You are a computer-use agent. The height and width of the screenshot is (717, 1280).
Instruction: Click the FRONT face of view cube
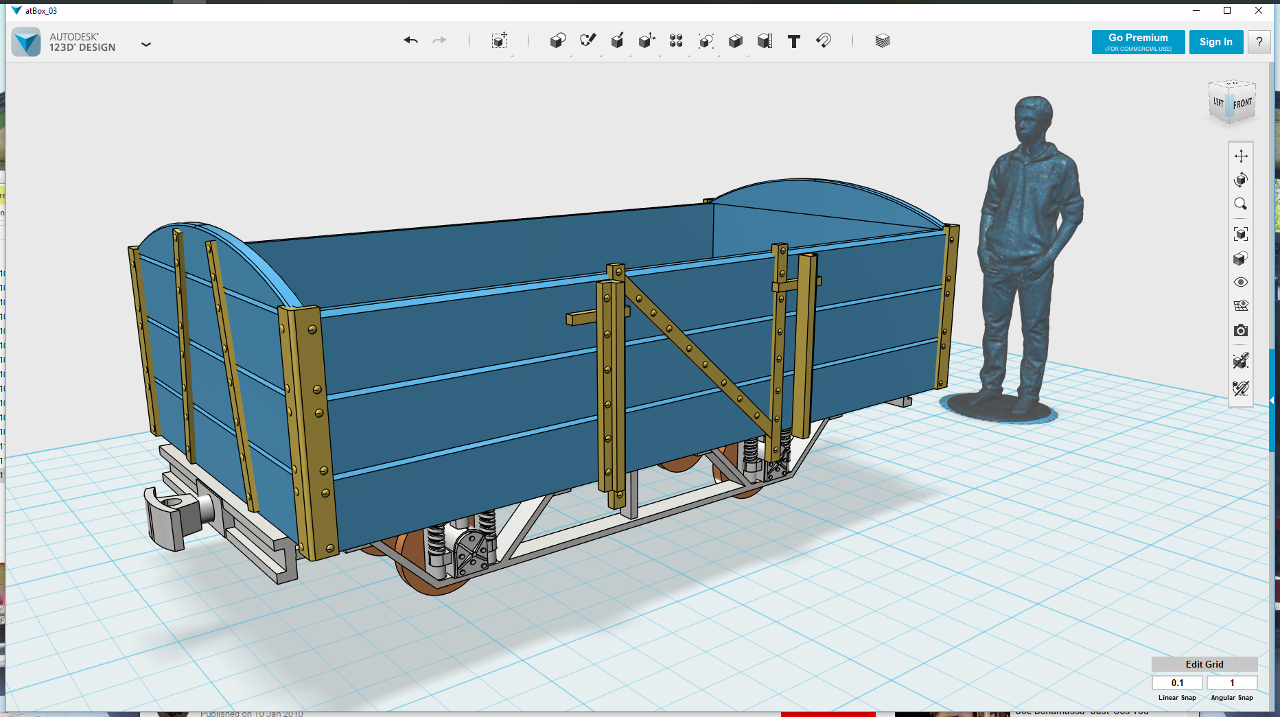coord(1241,104)
